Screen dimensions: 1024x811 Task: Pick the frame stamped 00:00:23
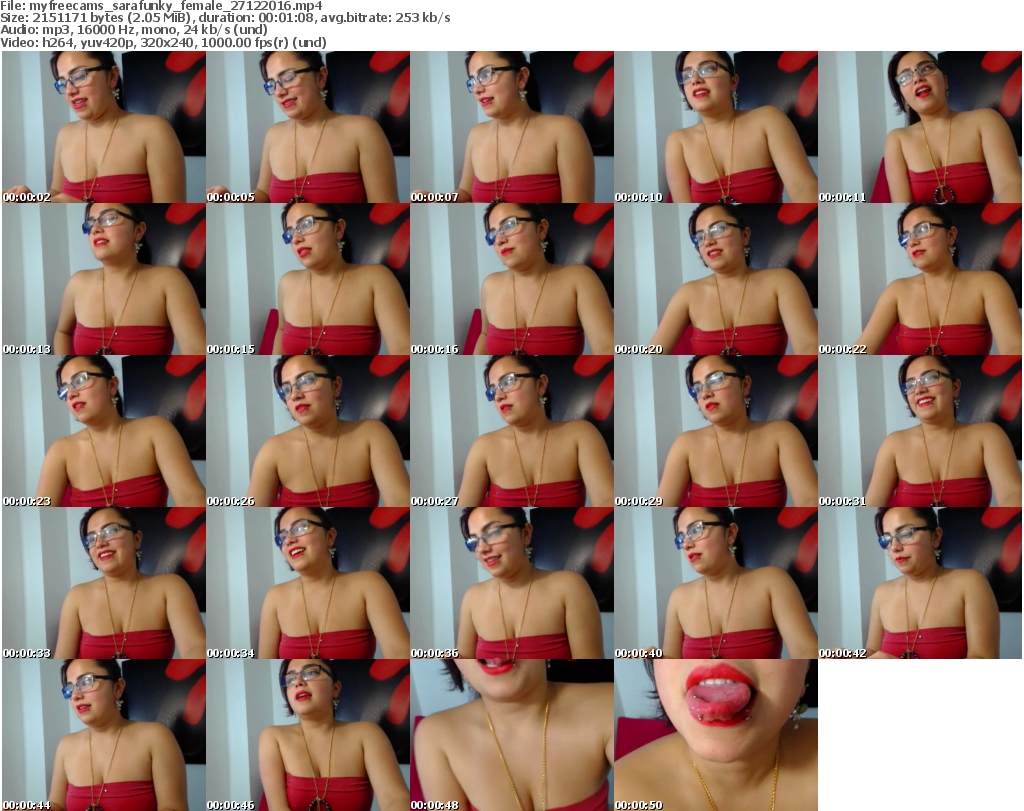104,432
